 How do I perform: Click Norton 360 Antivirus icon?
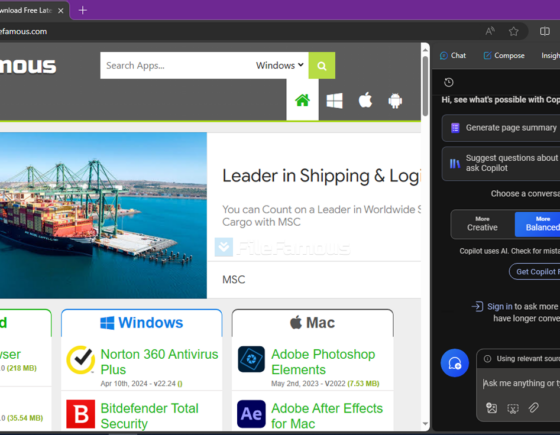(81, 359)
